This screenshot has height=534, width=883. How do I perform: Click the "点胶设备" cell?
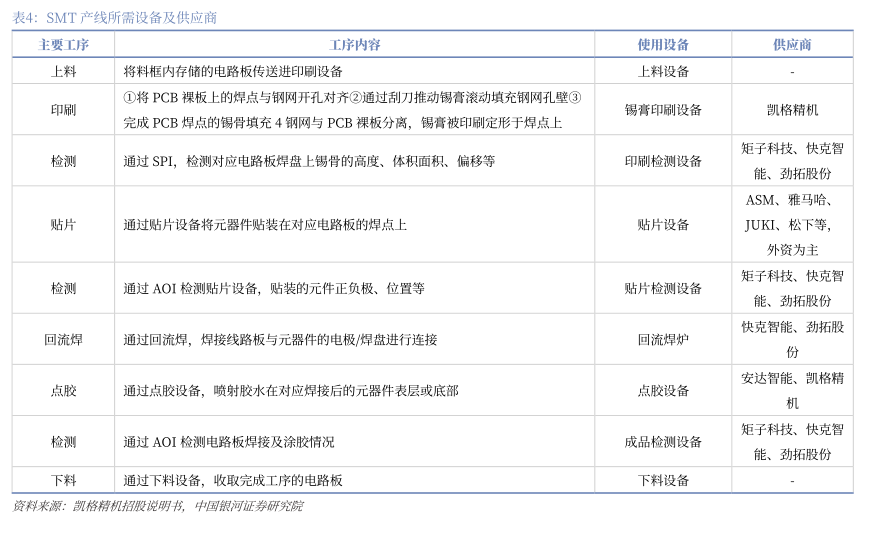tap(663, 391)
